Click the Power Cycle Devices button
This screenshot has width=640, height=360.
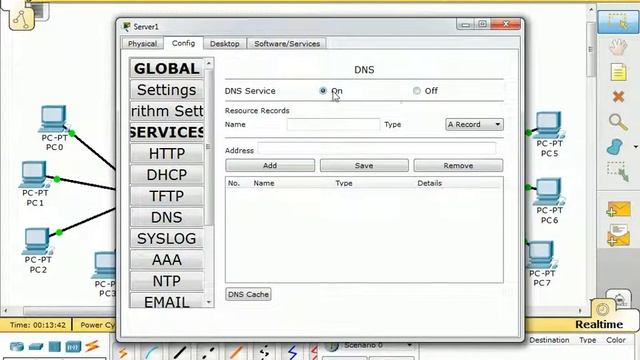pos(98,325)
